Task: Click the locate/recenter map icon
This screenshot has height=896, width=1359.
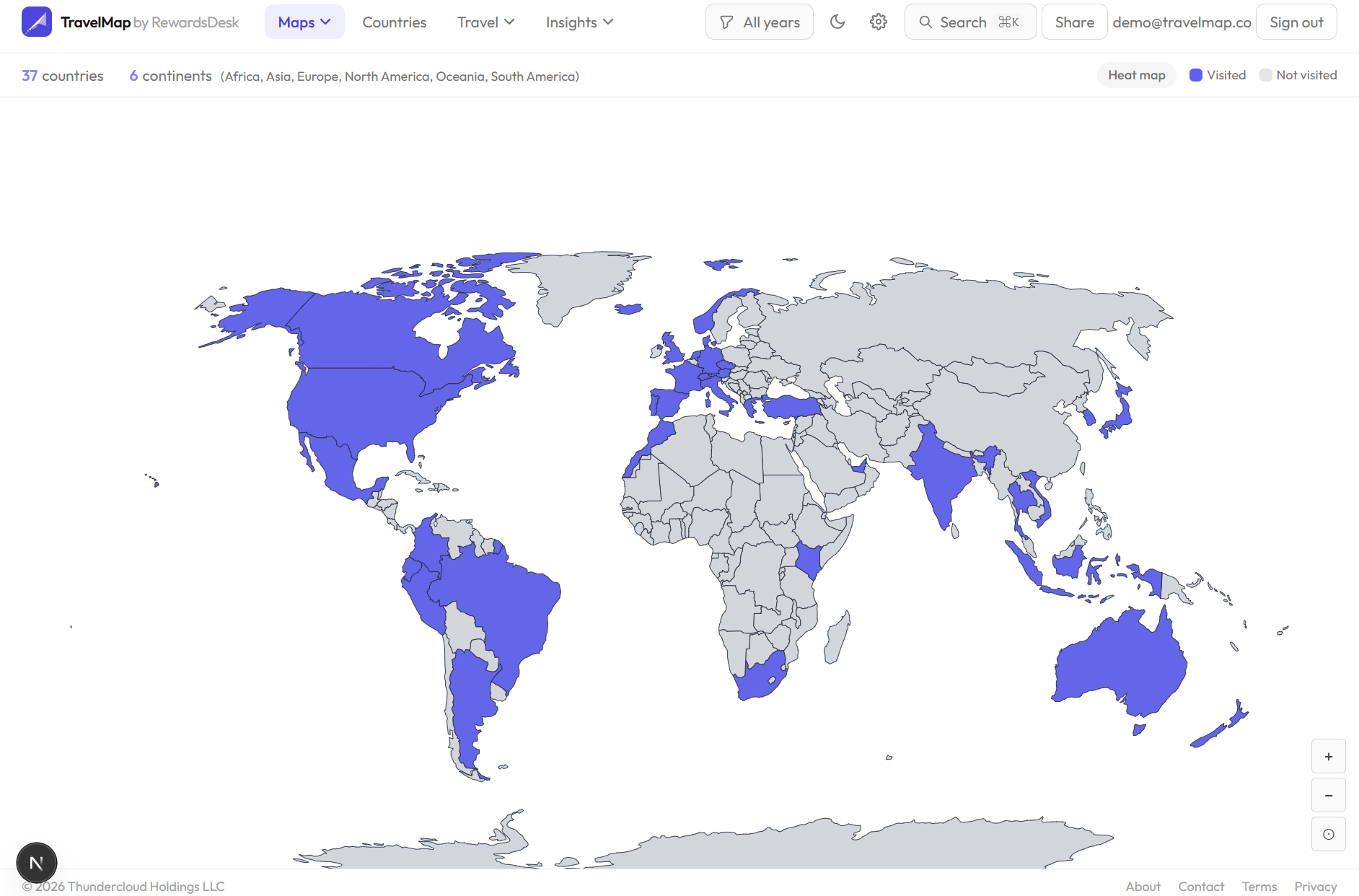Action: click(1328, 834)
